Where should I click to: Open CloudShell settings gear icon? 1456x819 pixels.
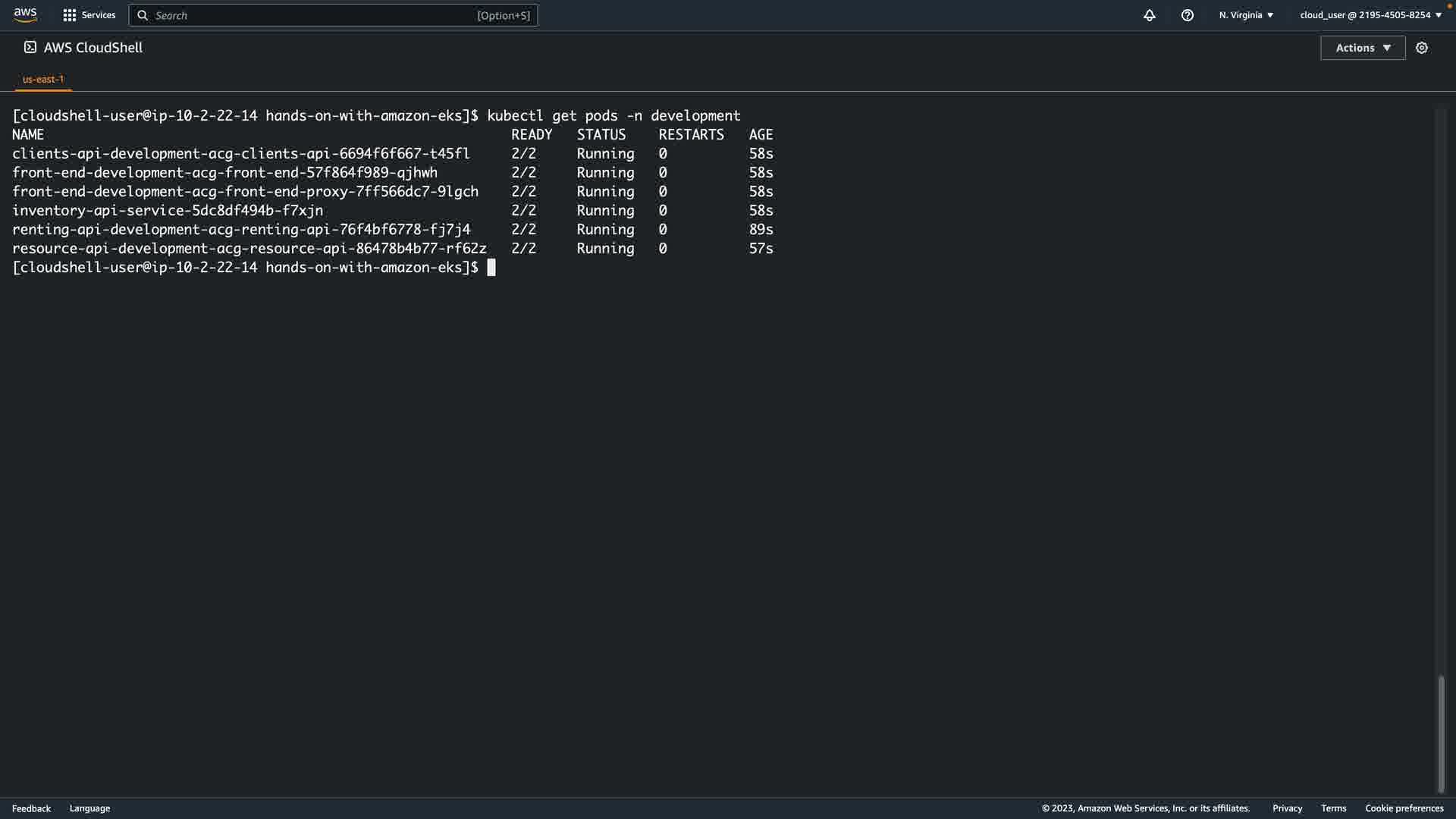click(x=1421, y=48)
